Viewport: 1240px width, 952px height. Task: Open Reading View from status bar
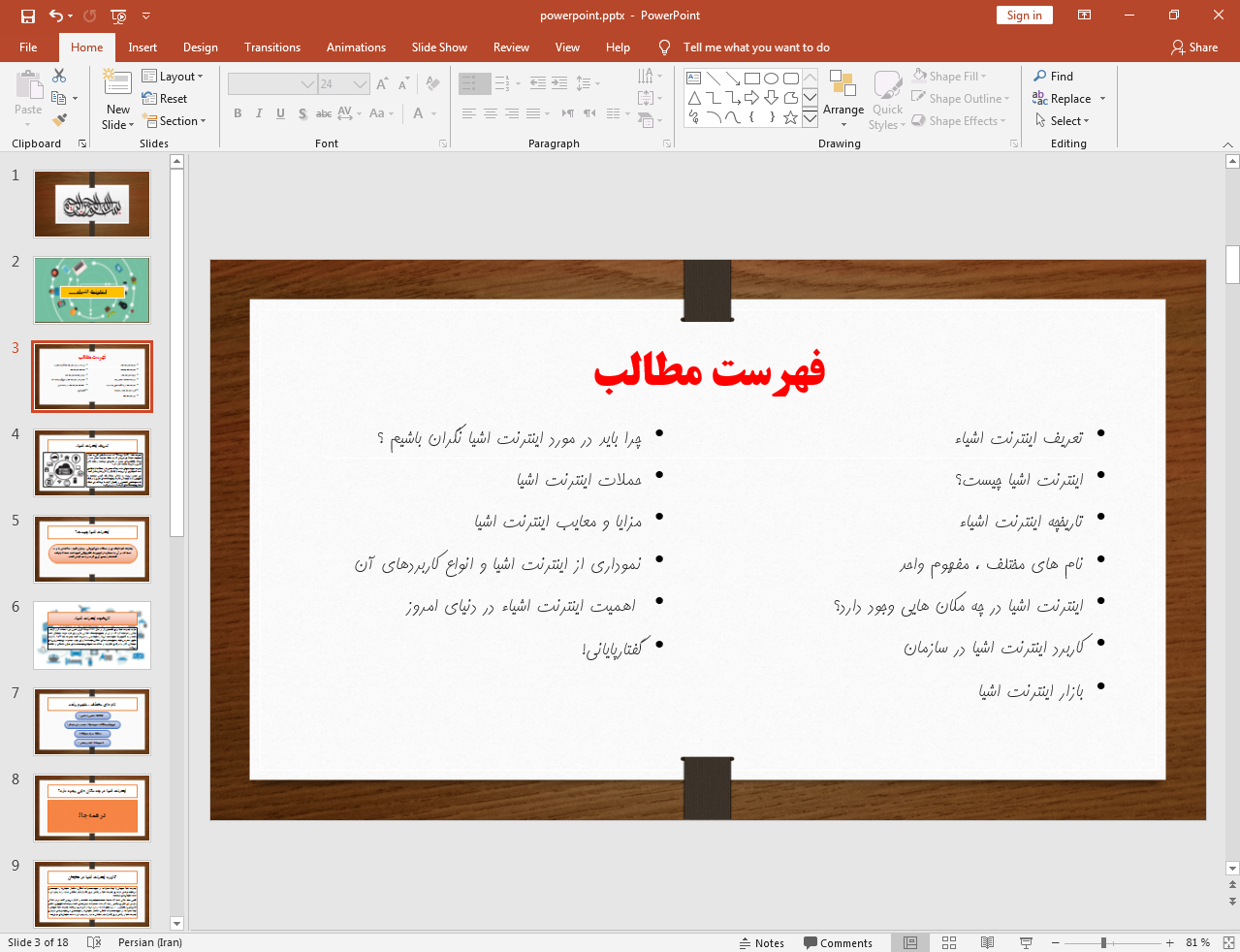pos(987,942)
